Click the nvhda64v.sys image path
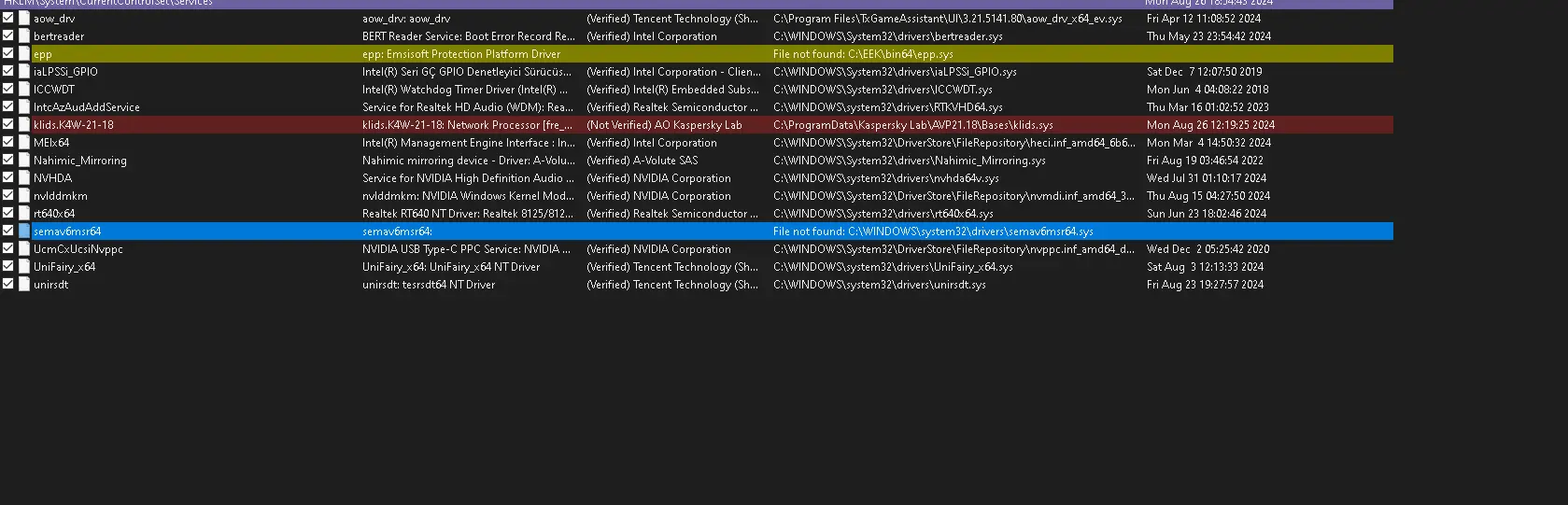The image size is (1568, 505). tap(886, 178)
